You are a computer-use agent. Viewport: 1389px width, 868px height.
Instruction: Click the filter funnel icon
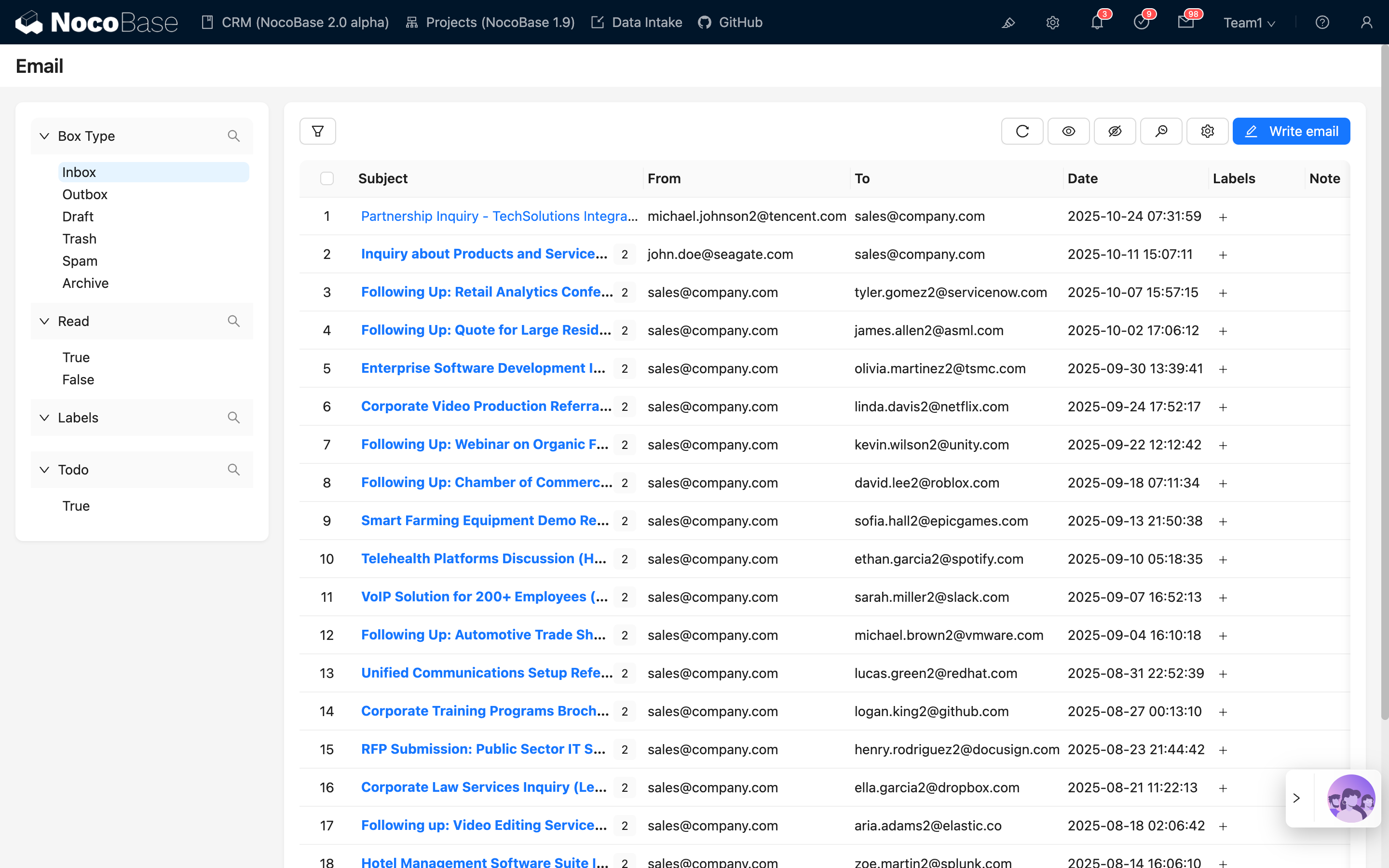point(317,132)
